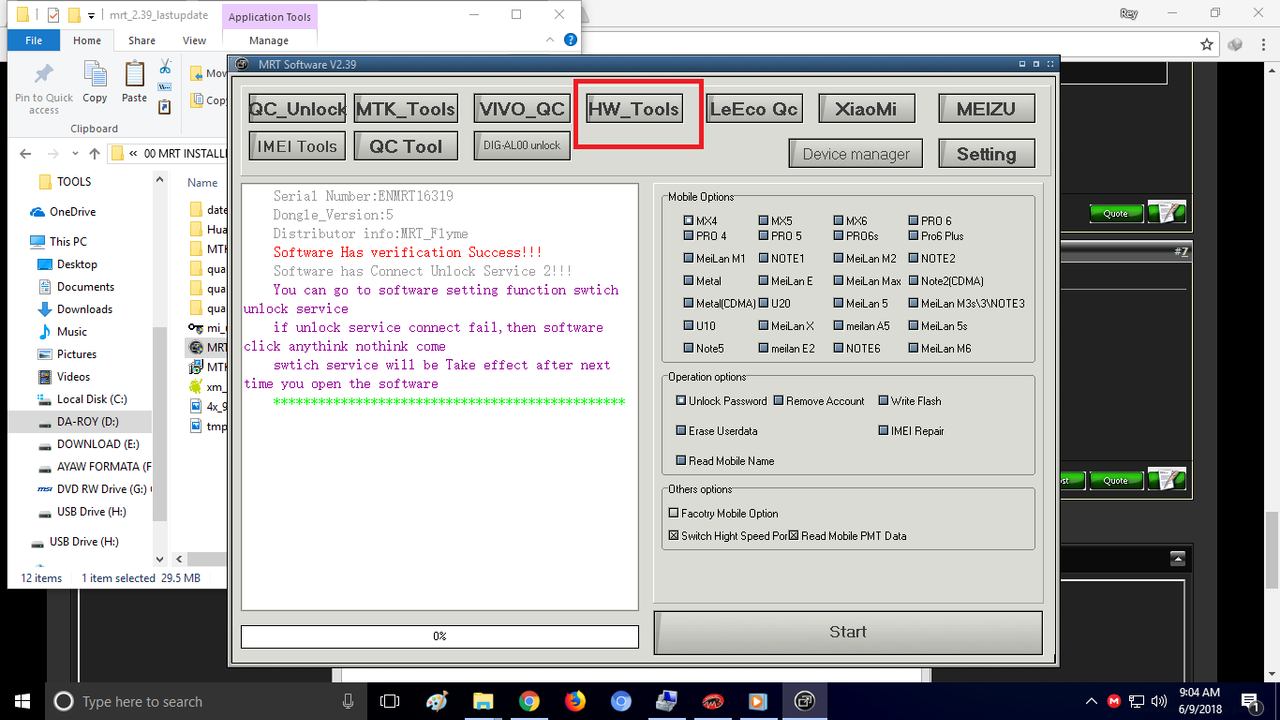This screenshot has width=1280, height=720.
Task: Select MX5 mobile option
Action: click(775, 221)
